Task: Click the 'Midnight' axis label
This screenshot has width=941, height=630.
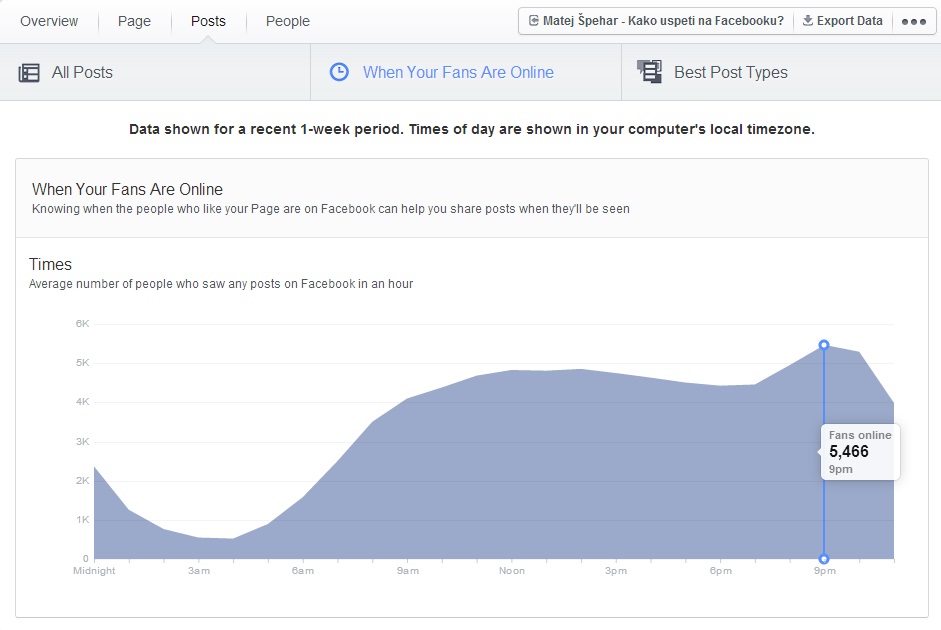Action: pos(94,571)
